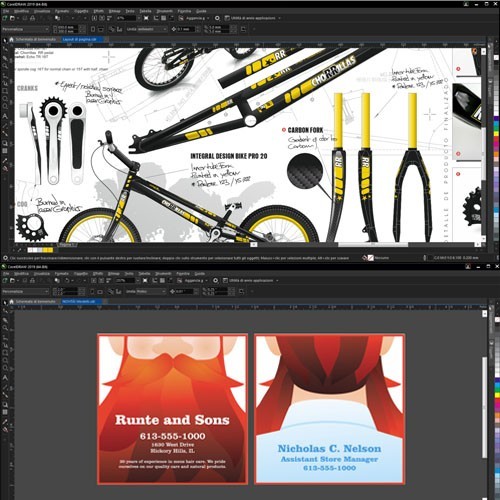Screen dimensions: 500x500
Task: Open Modifica menu in upper window
Action: [21, 11]
